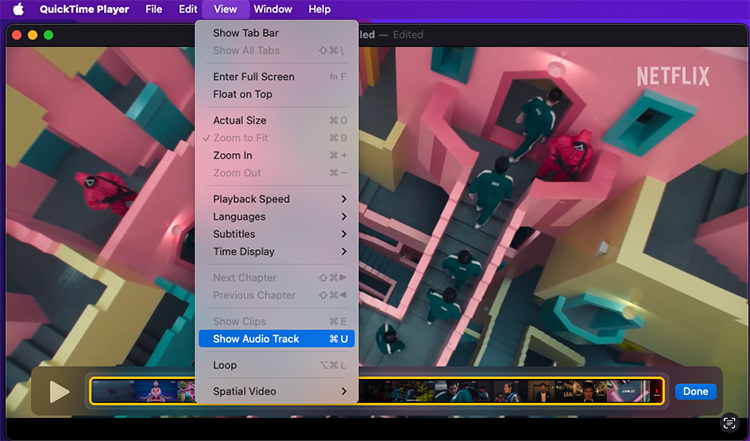Click the trim bar's right yellow handle
Image resolution: width=750 pixels, height=441 pixels.
[x=662, y=391]
